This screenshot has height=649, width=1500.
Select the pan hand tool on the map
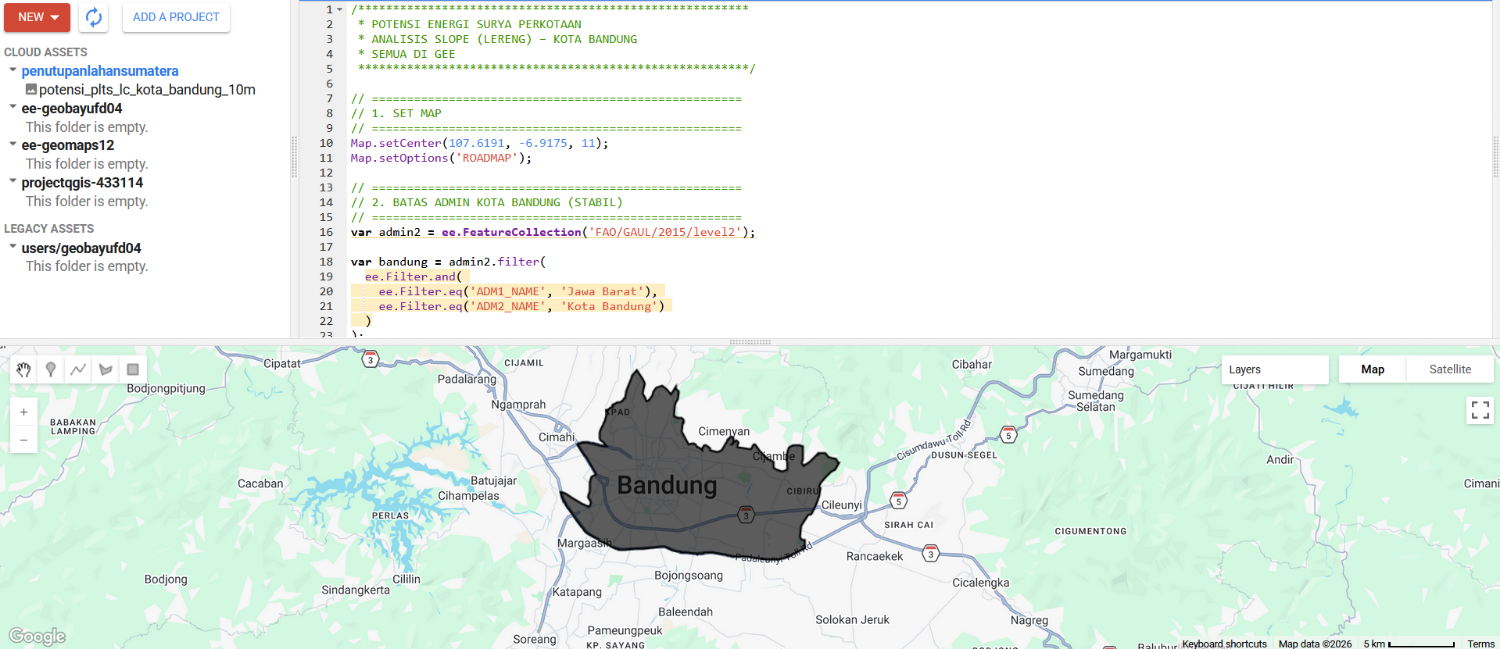pyautogui.click(x=23, y=369)
